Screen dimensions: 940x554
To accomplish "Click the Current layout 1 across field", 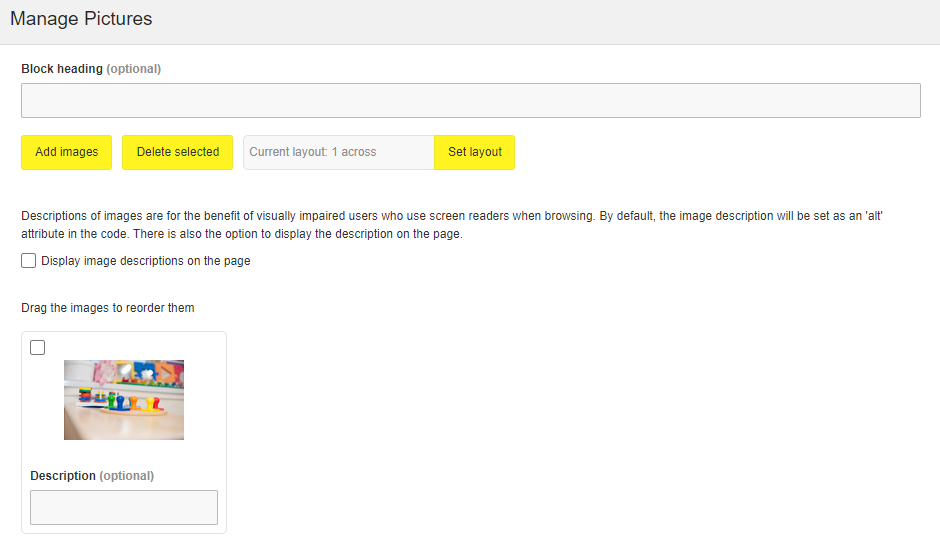I will 338,152.
